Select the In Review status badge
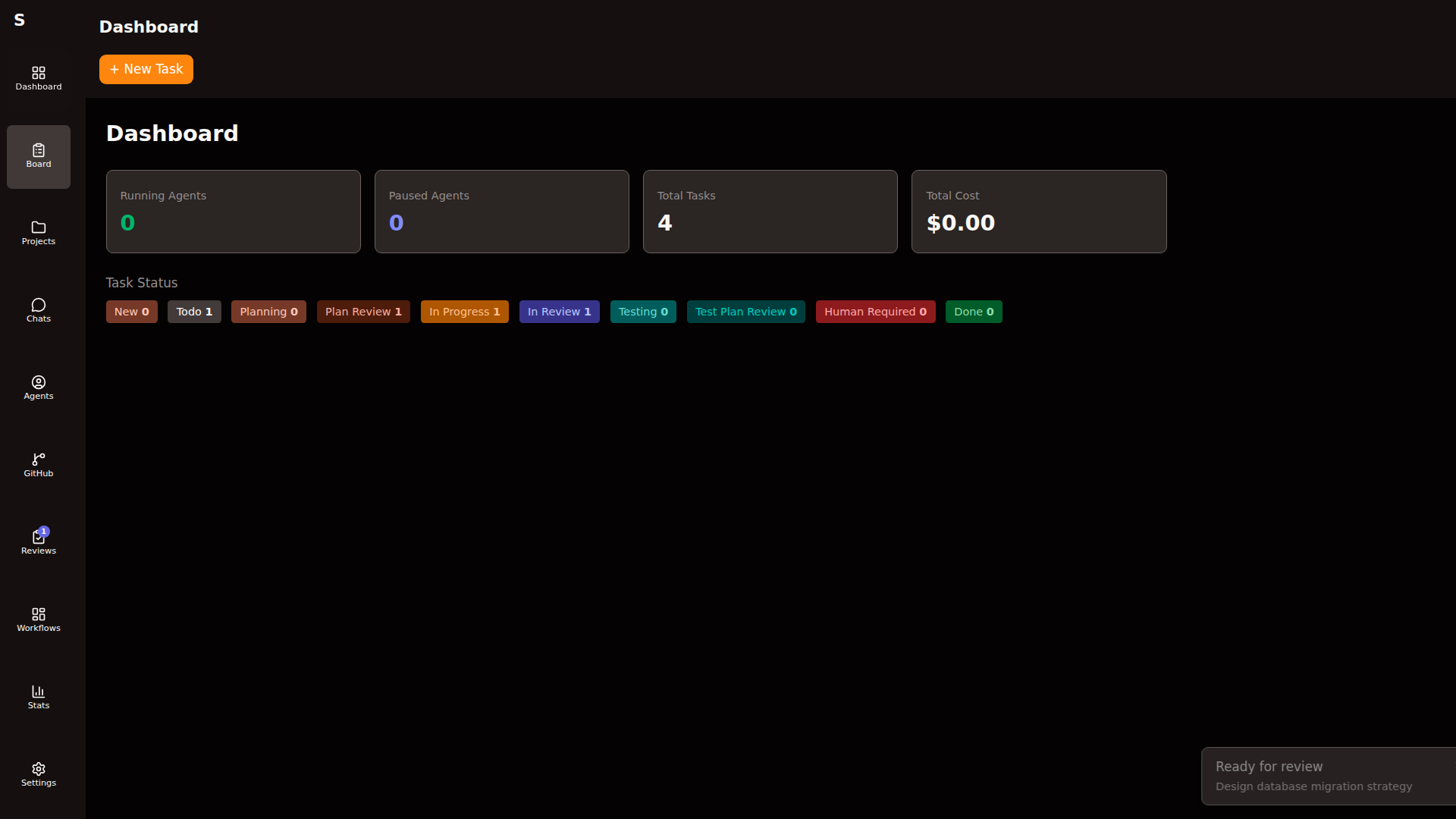This screenshot has width=1456, height=819. [x=559, y=312]
